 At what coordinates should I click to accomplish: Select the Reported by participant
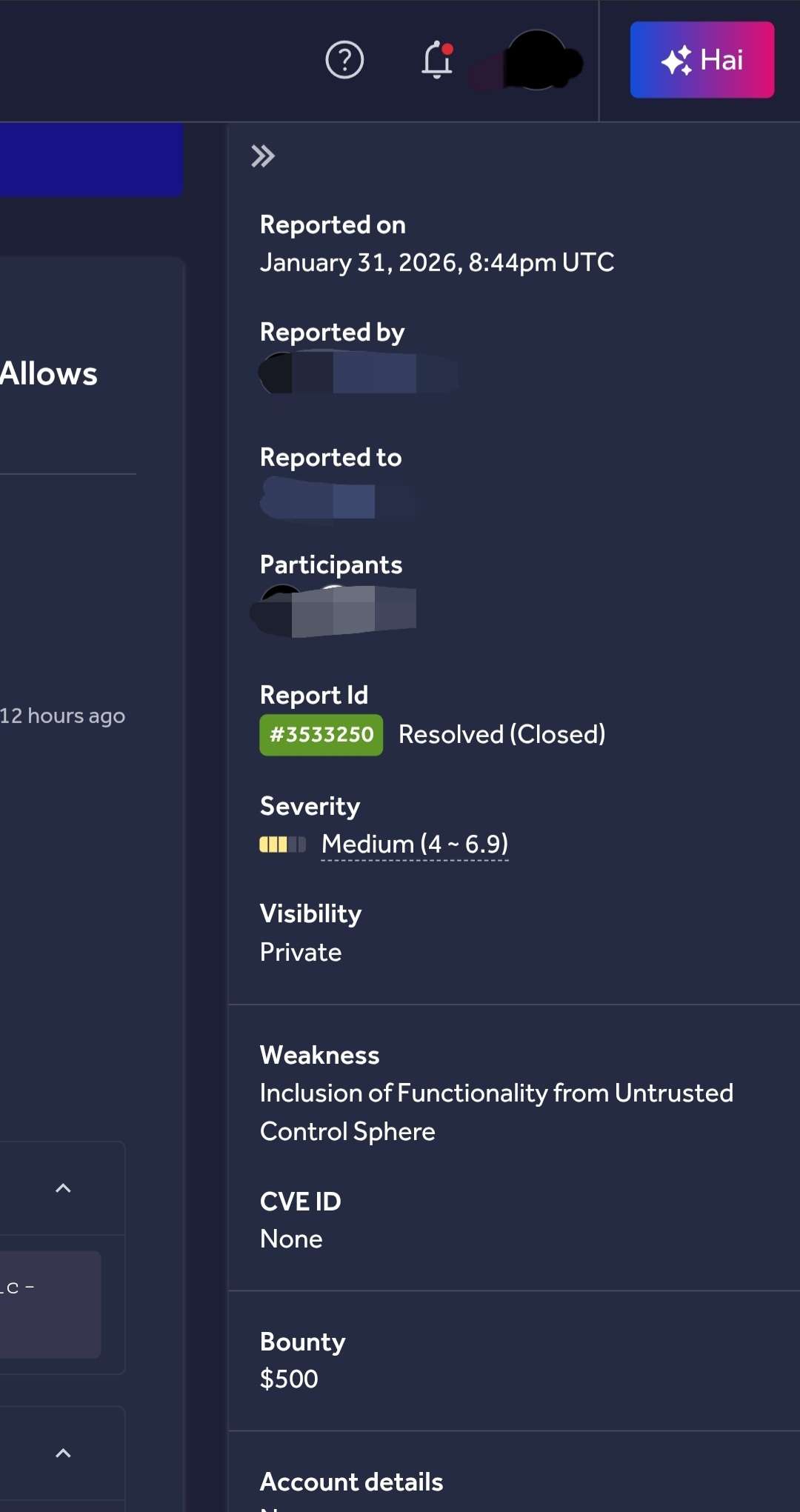click(356, 374)
